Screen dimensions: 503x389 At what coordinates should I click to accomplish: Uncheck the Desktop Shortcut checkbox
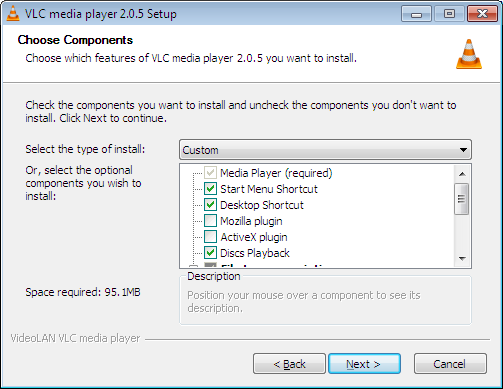[x=210, y=205]
